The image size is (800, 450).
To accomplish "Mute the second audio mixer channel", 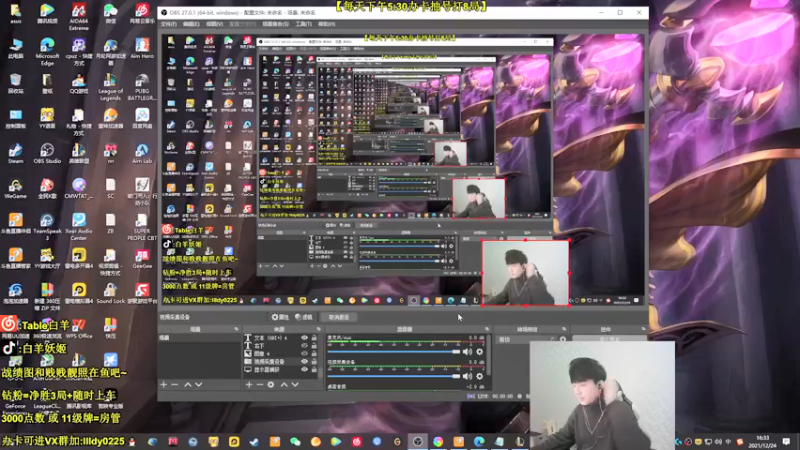I will (467, 376).
